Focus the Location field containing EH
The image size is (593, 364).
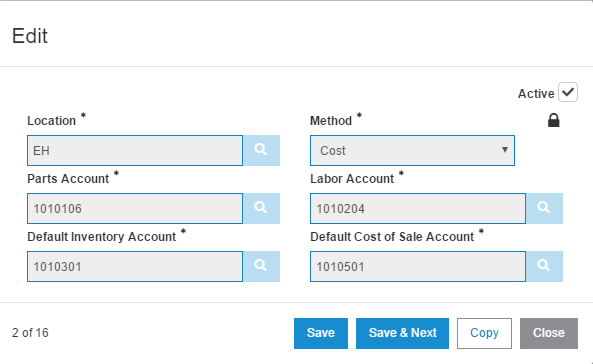tap(135, 150)
